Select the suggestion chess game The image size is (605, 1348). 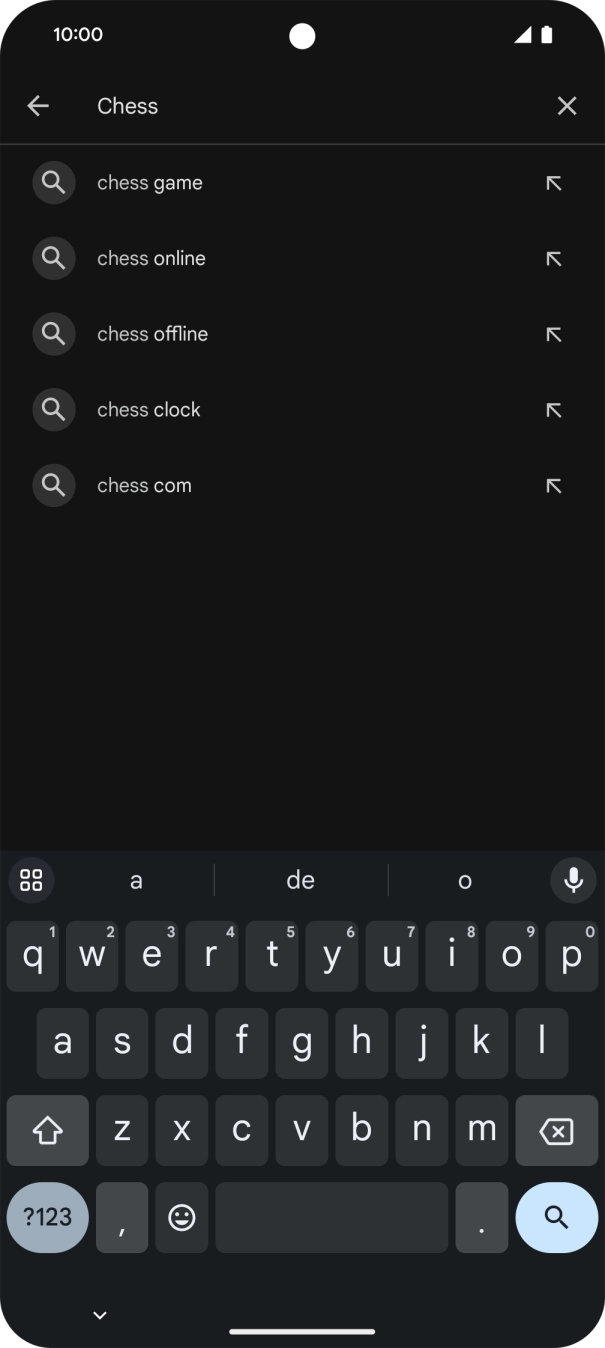coord(149,182)
